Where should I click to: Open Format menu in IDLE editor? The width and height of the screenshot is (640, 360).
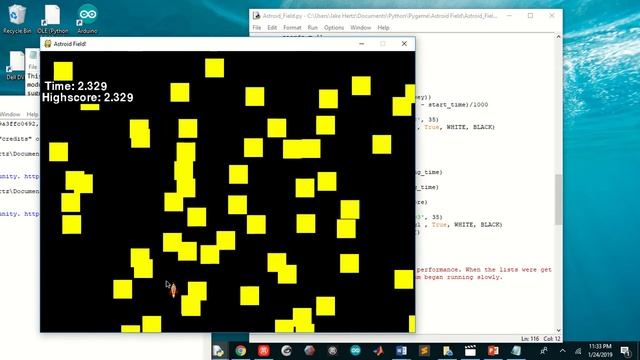click(x=292, y=28)
